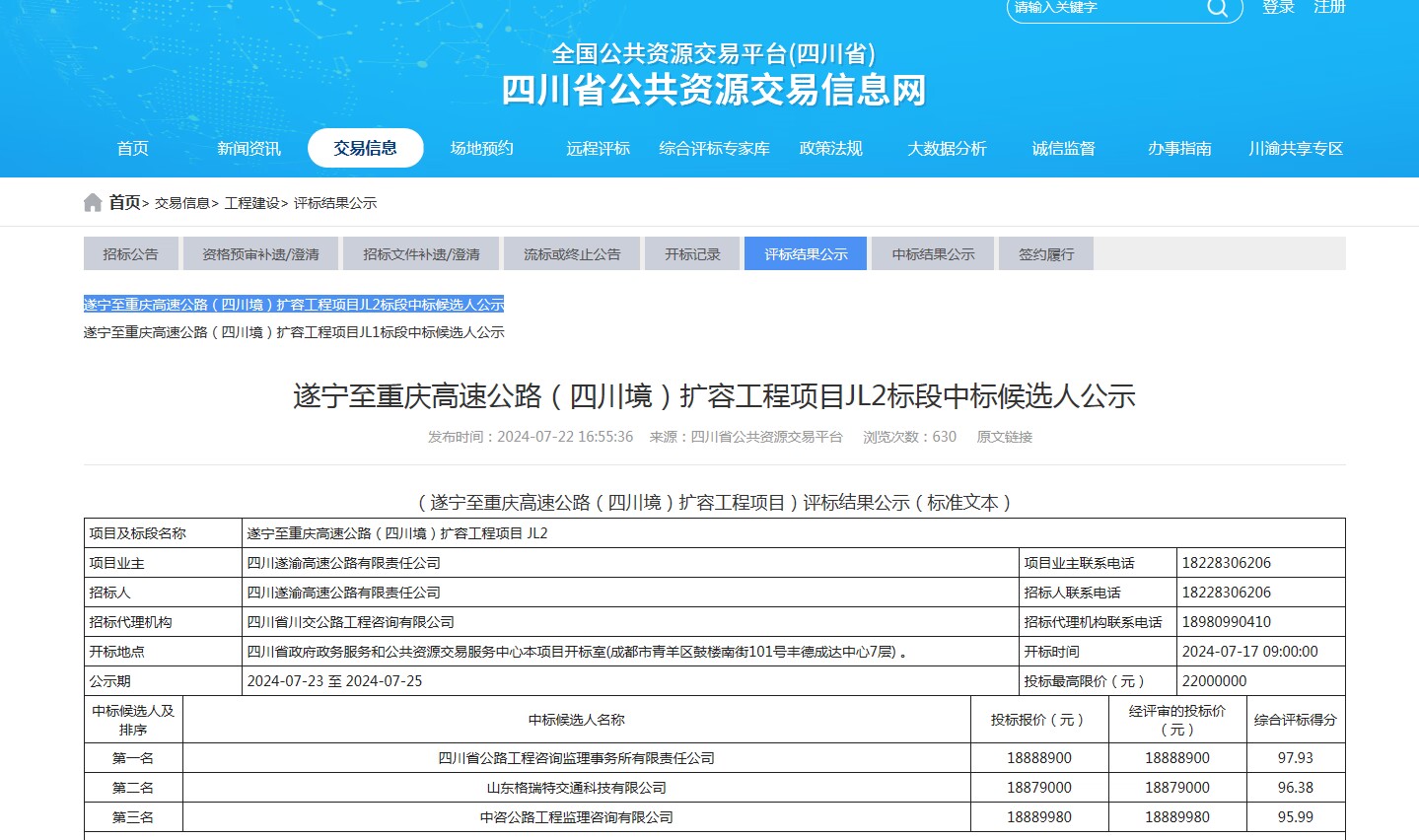Open the 原文链接 original link

pos(1004,437)
